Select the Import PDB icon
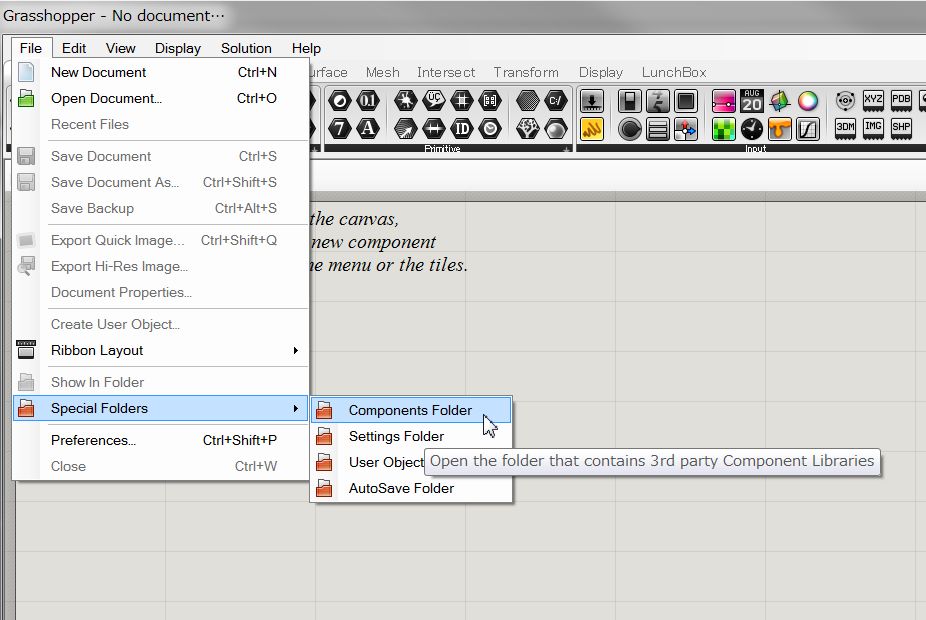Screen dimensions: 926x620 pyautogui.click(x=901, y=100)
